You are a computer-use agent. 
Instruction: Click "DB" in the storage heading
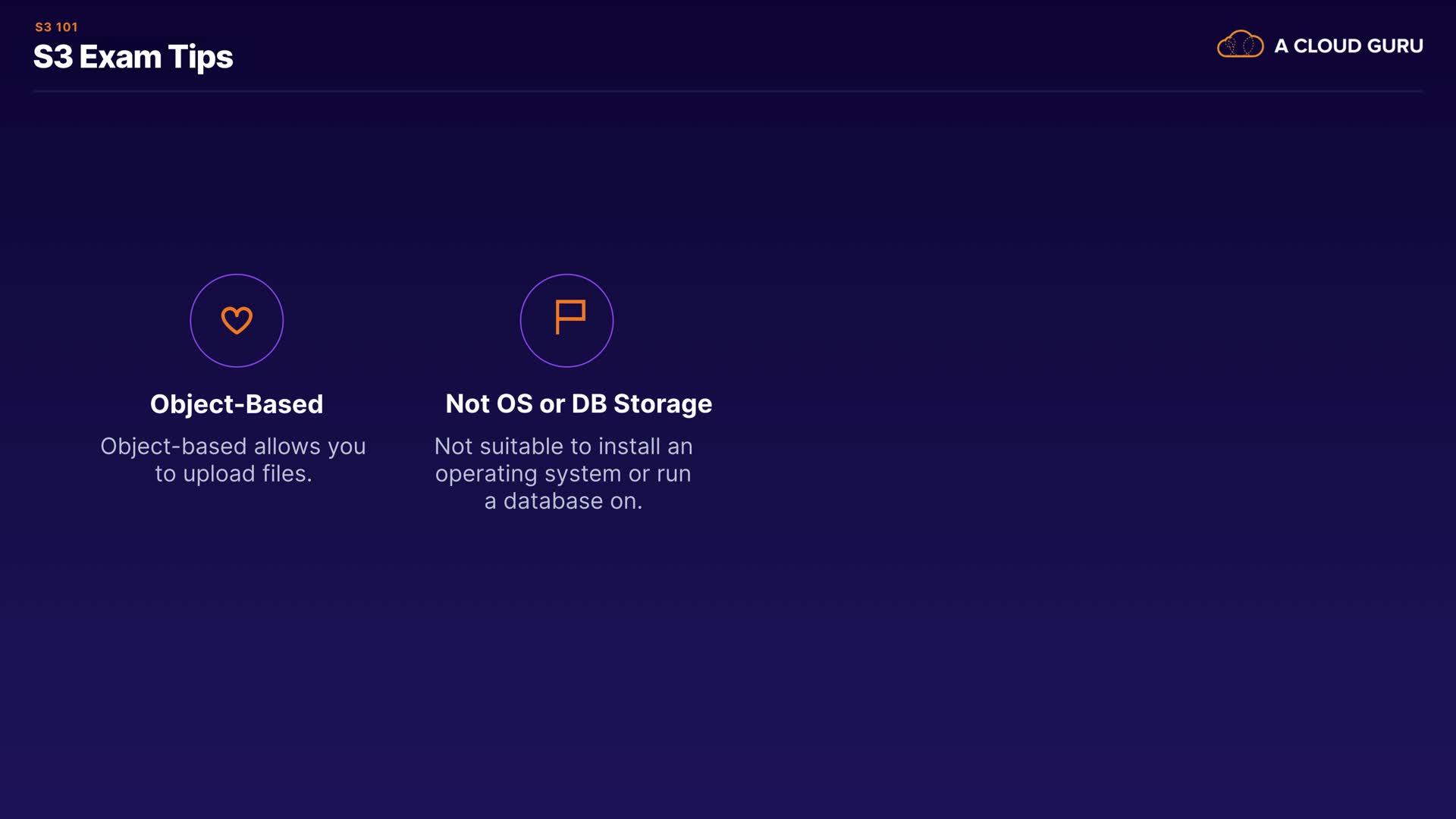pyautogui.click(x=588, y=404)
